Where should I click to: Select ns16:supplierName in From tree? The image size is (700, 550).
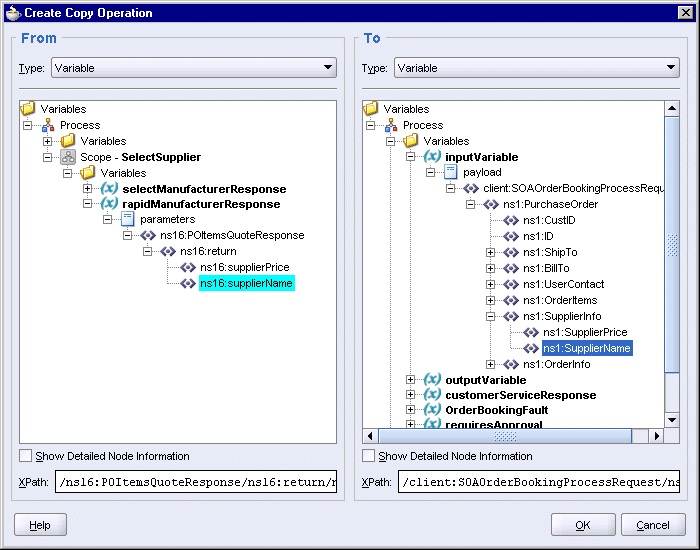246,283
